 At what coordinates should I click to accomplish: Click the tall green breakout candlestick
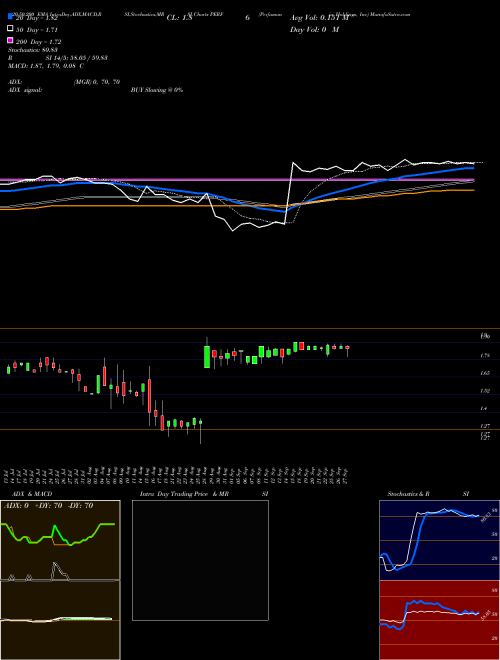(x=207, y=357)
